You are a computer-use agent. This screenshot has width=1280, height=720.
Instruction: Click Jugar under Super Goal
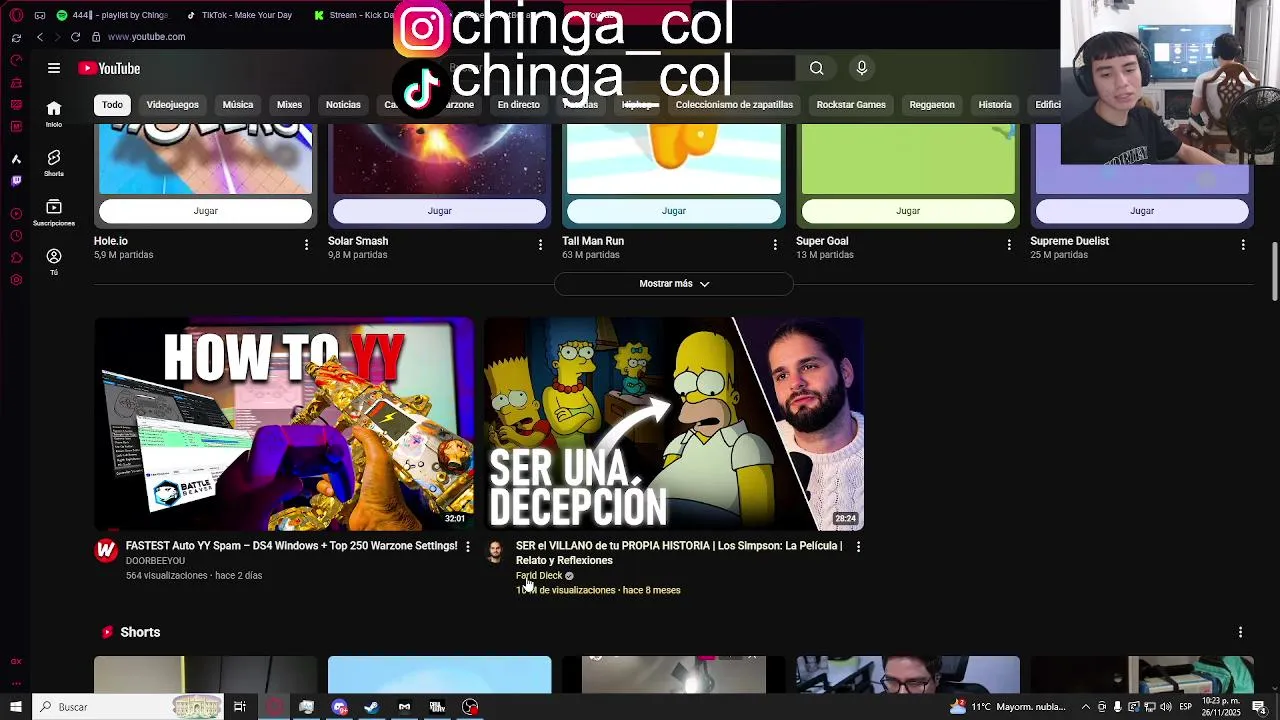coord(908,211)
